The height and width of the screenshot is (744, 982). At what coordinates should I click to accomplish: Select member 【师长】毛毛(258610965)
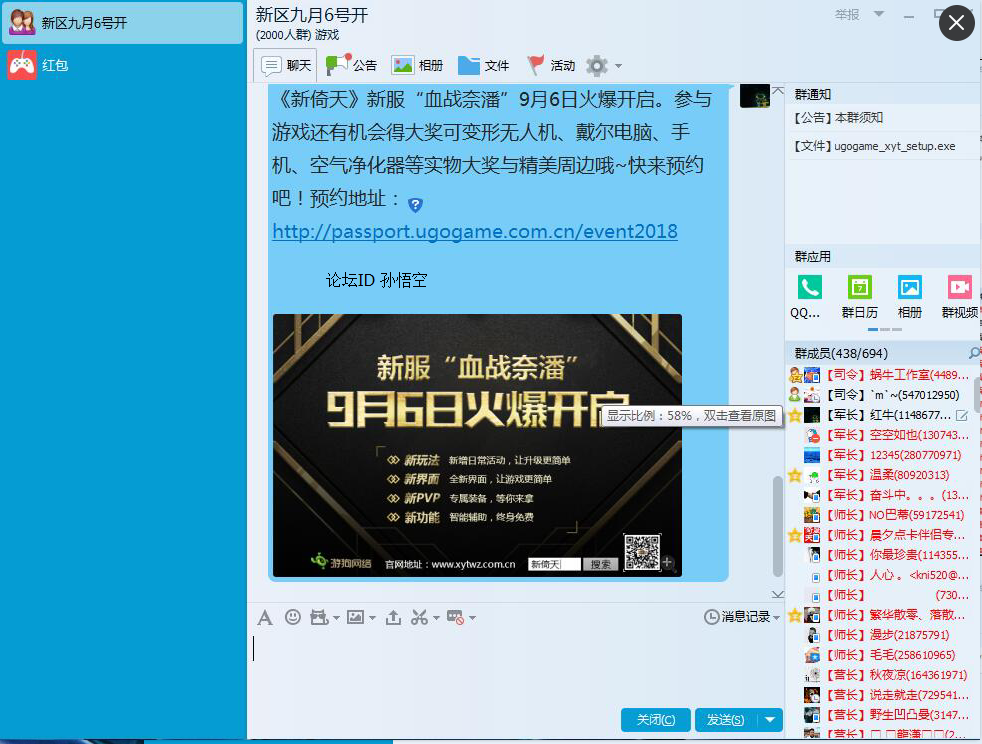click(x=882, y=655)
